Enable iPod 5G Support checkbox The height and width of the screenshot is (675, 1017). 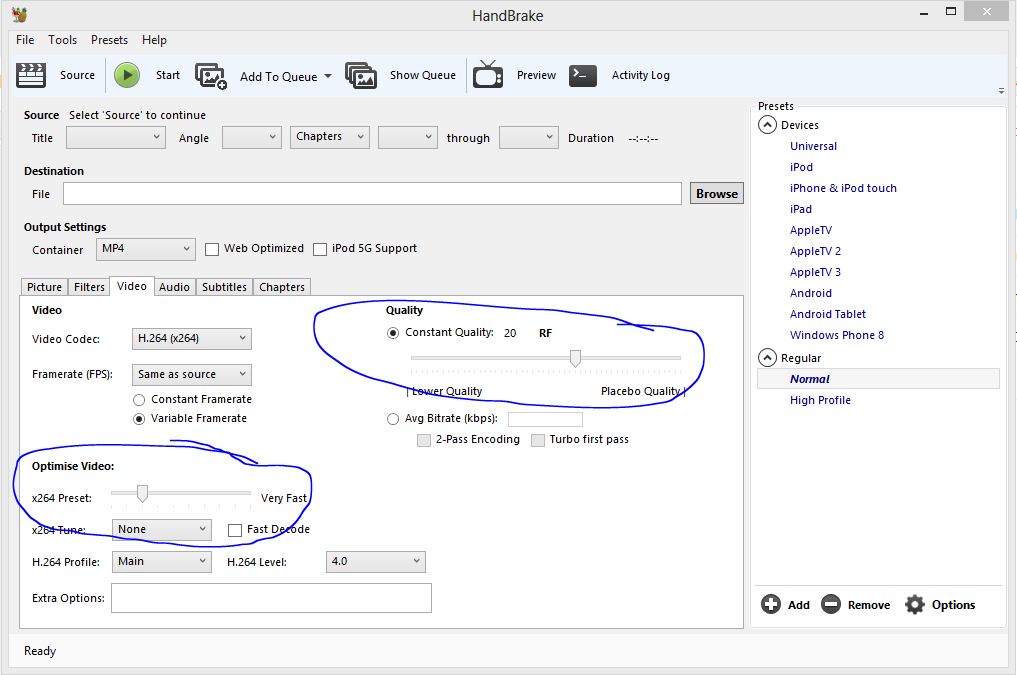point(320,249)
